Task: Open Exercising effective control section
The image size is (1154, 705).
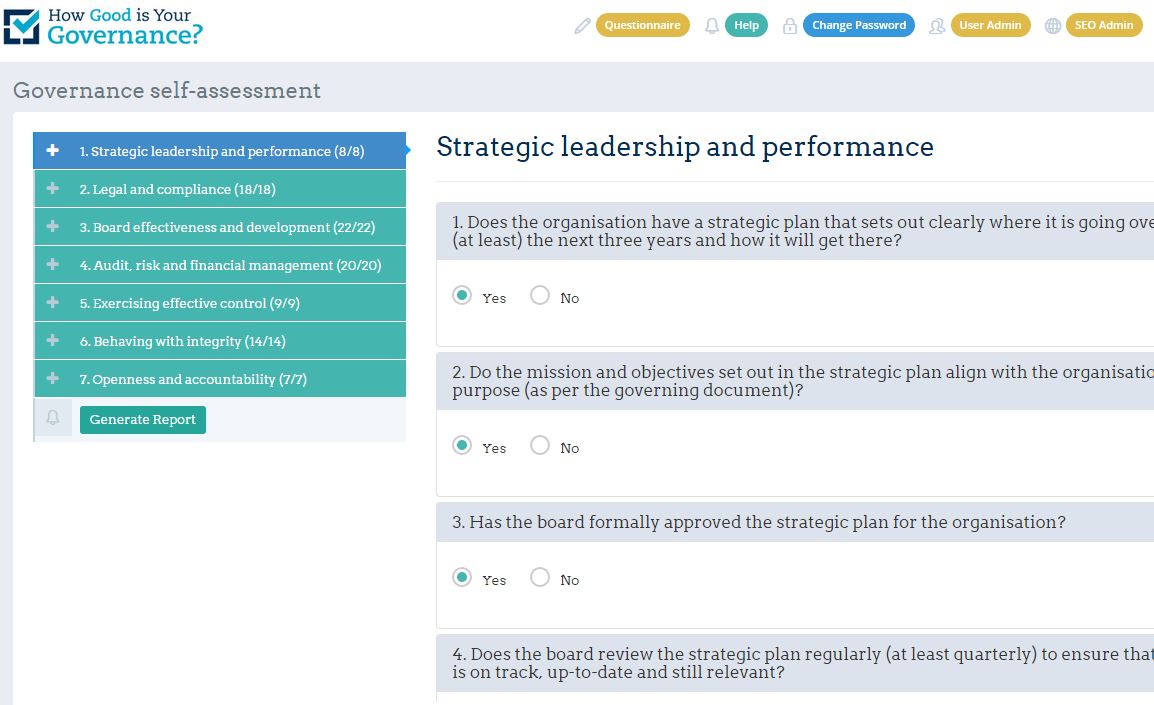Action: pyautogui.click(x=219, y=302)
